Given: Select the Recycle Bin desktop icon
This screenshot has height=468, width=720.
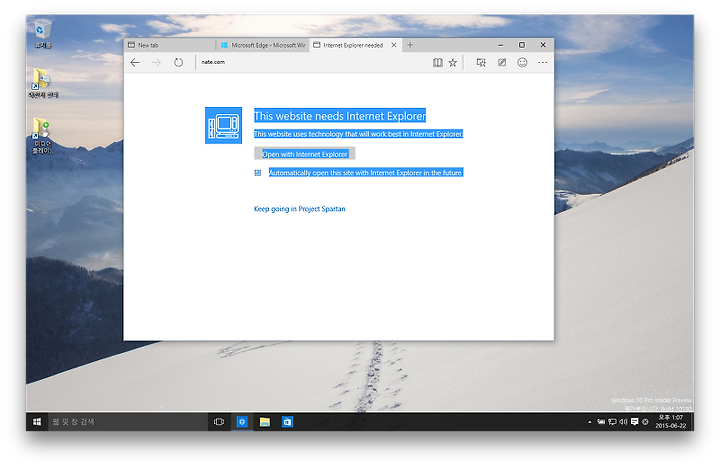Looking at the screenshot, I should 42,34.
